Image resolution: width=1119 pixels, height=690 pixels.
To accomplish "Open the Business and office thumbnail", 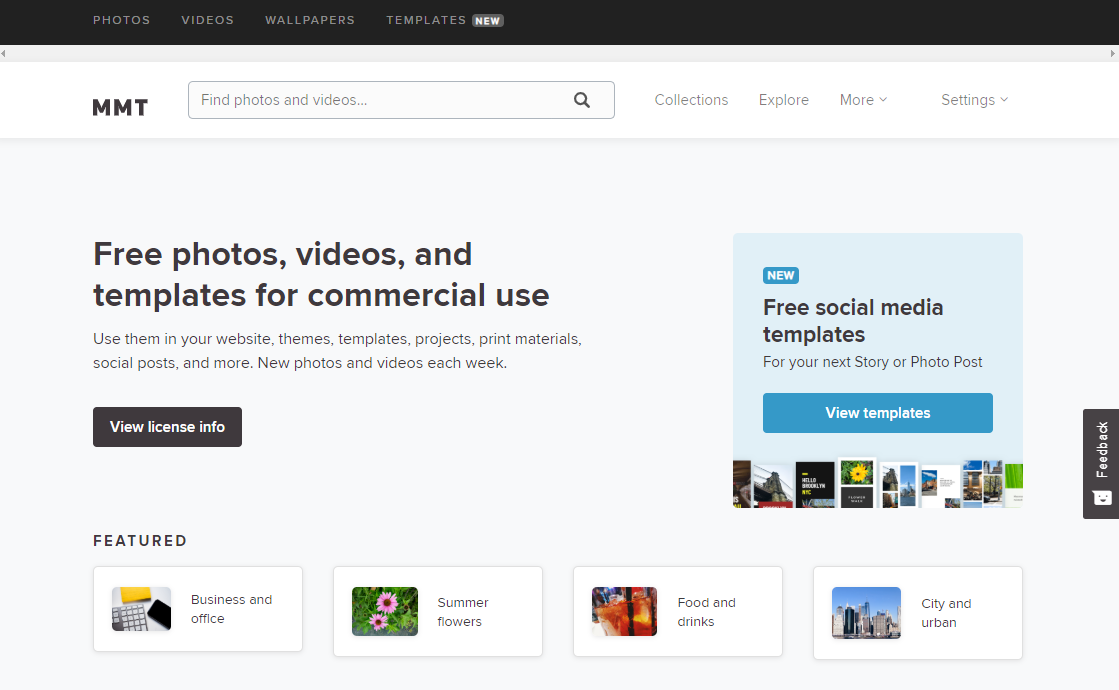I will (141, 609).
